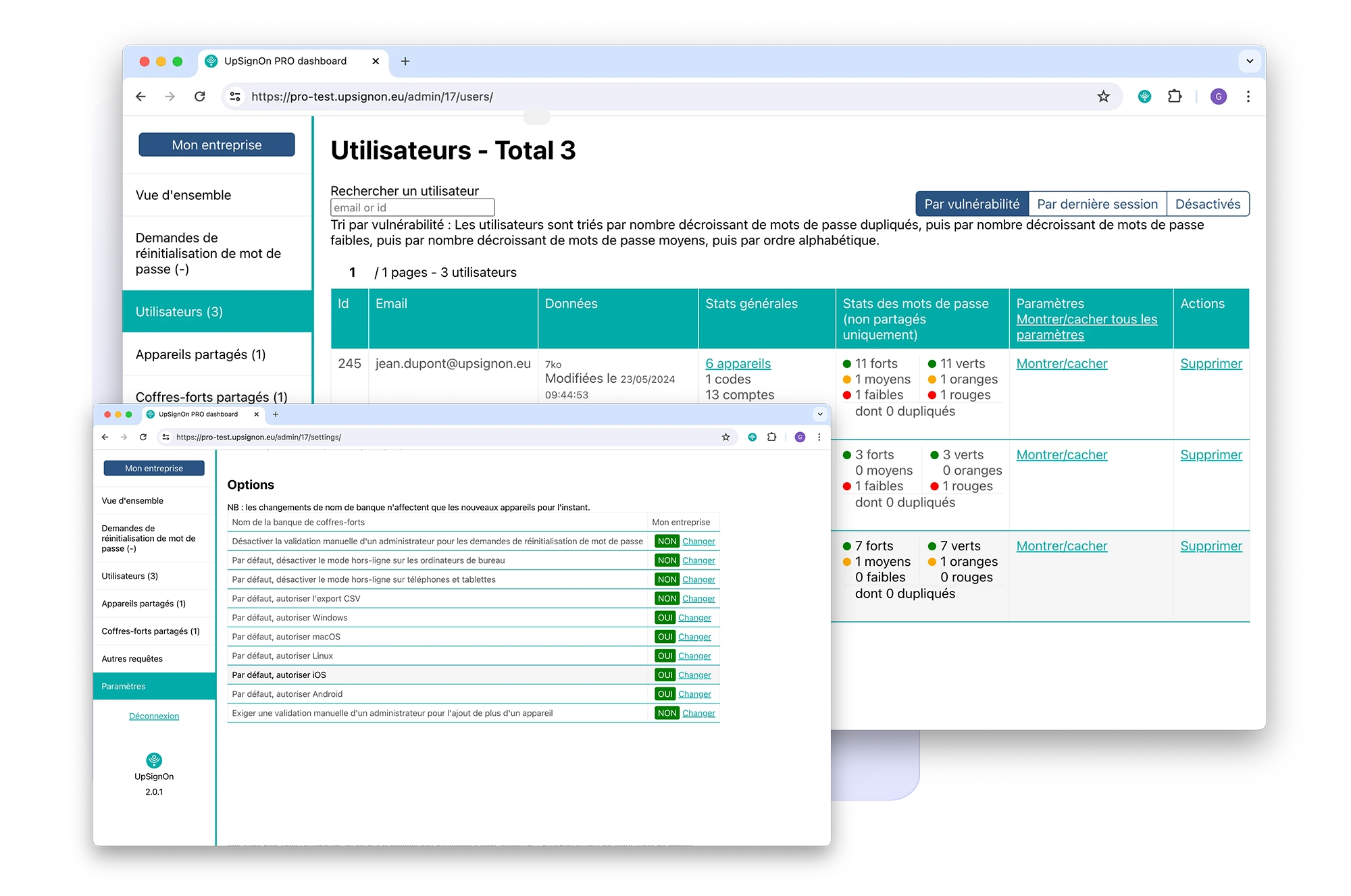Open site information icon in the address bar
The width and height of the screenshot is (1351, 896).
click(234, 97)
